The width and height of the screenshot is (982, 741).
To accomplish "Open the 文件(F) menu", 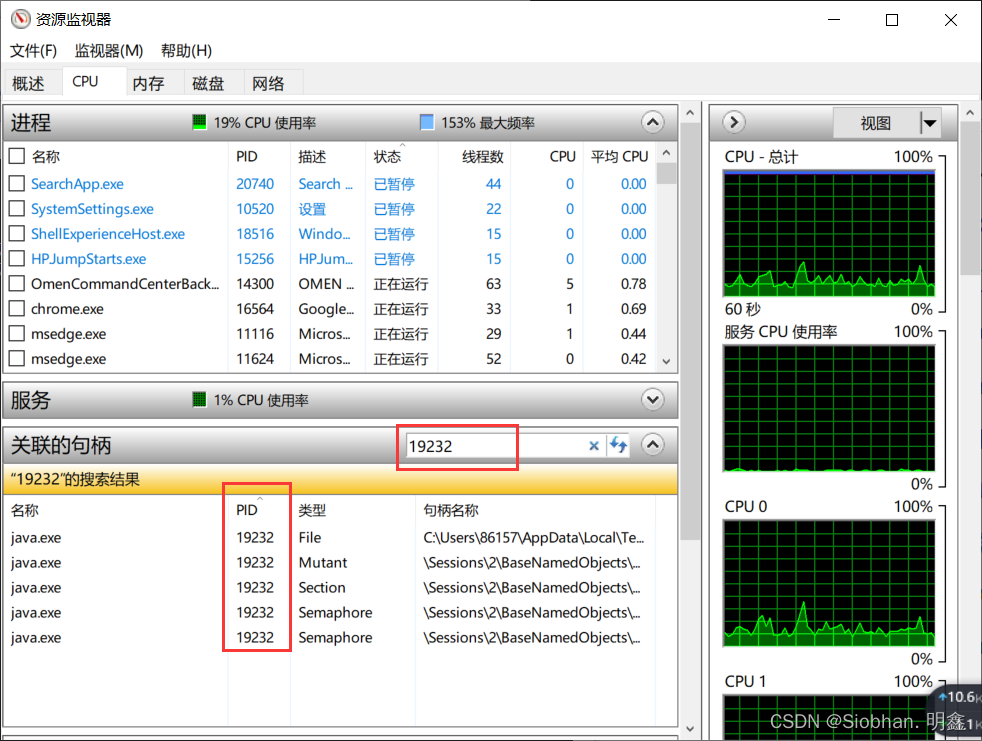I will click(33, 51).
